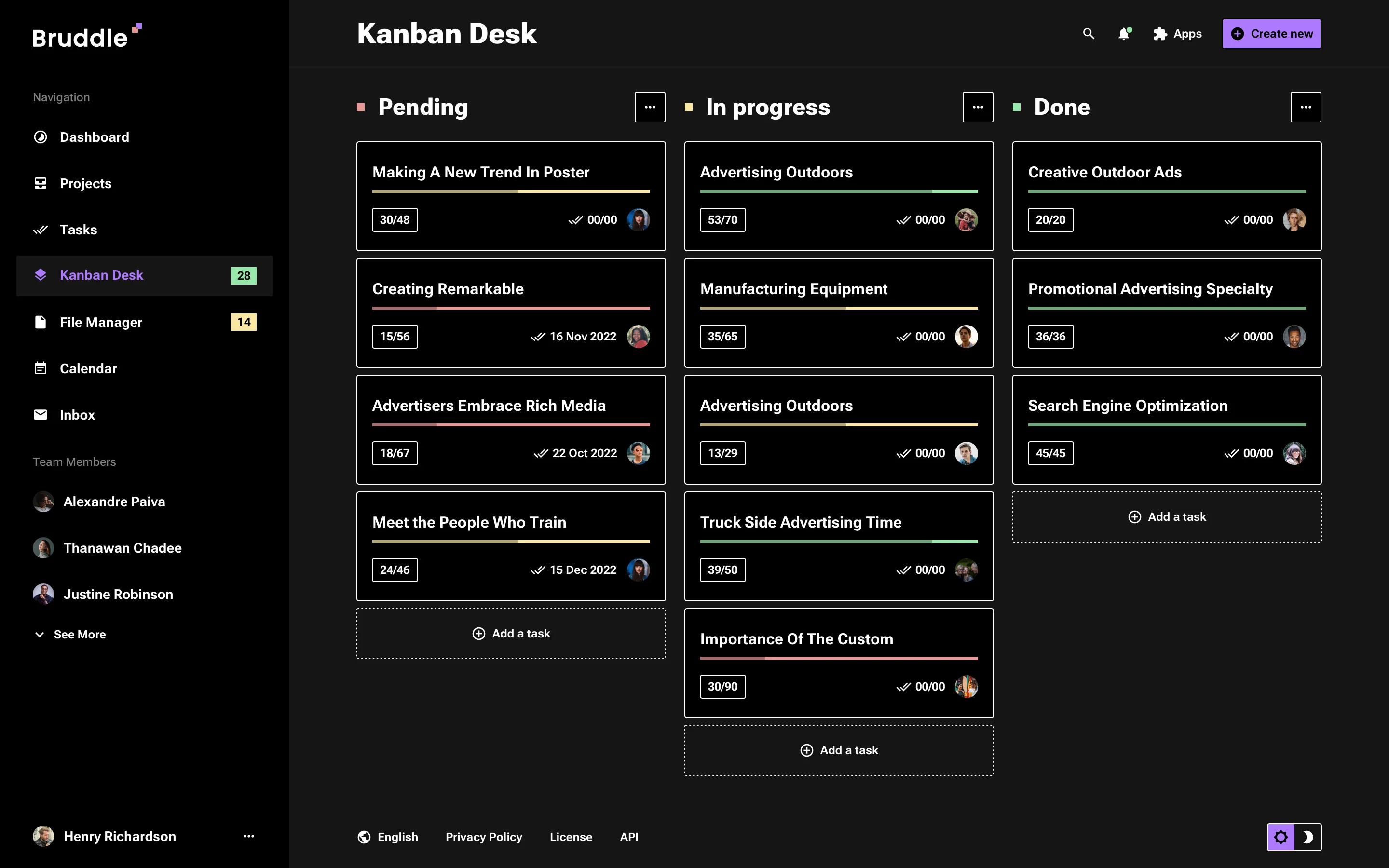The height and width of the screenshot is (868, 1389).
Task: Open the Henry Richardson profile ellipsis menu
Action: tap(248, 837)
